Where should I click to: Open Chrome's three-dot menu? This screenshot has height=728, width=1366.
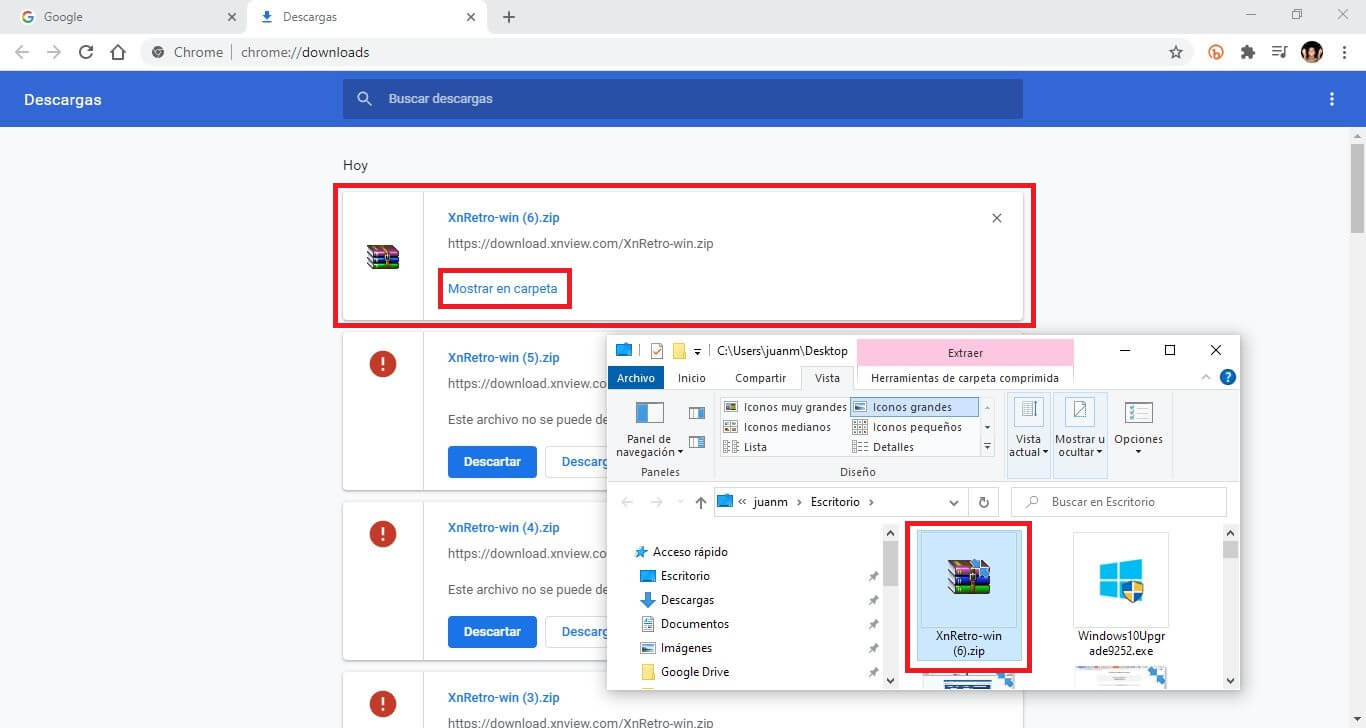click(x=1344, y=53)
